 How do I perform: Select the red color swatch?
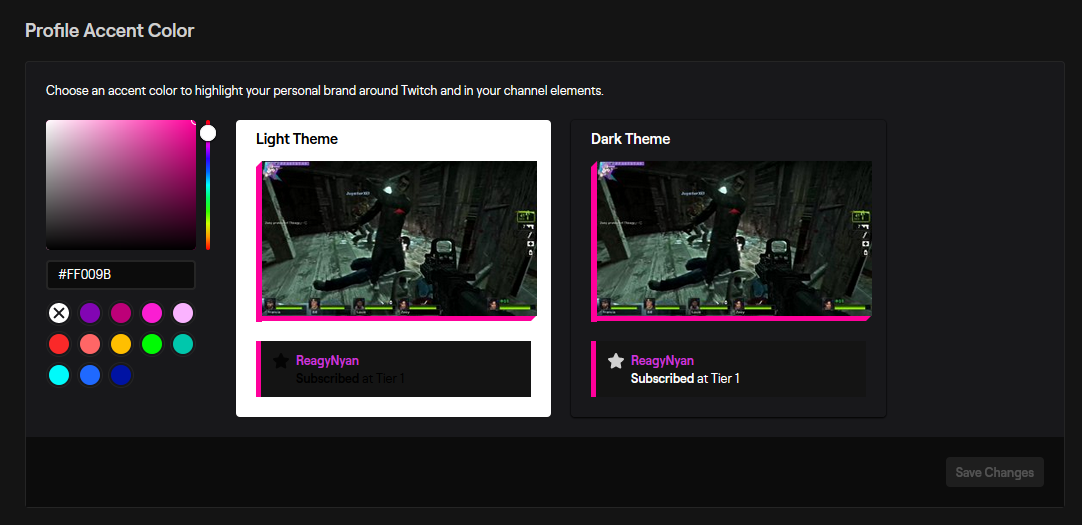pos(59,344)
